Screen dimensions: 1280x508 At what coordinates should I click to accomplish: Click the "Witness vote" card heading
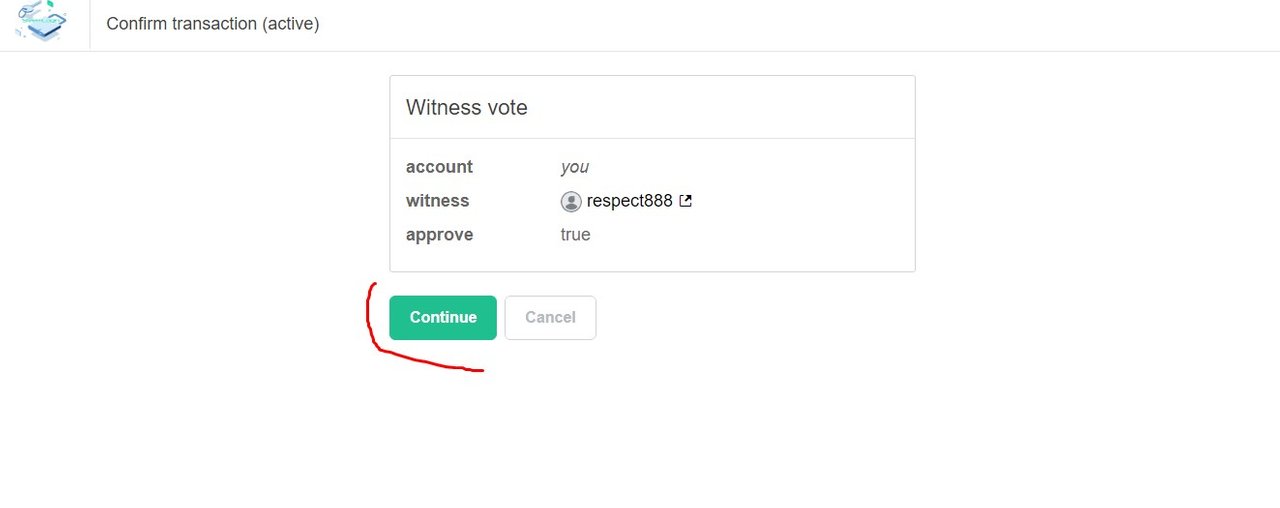pyautogui.click(x=467, y=107)
